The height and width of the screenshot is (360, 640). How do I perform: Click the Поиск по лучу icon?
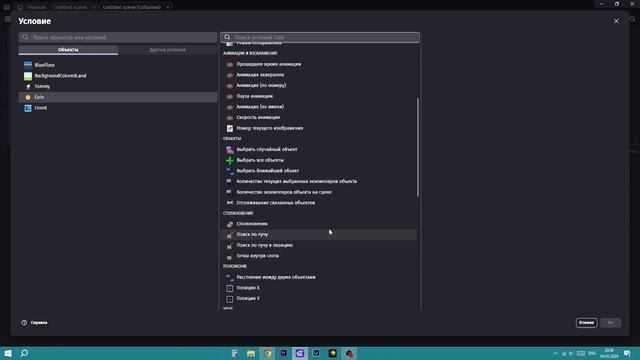pos(230,235)
